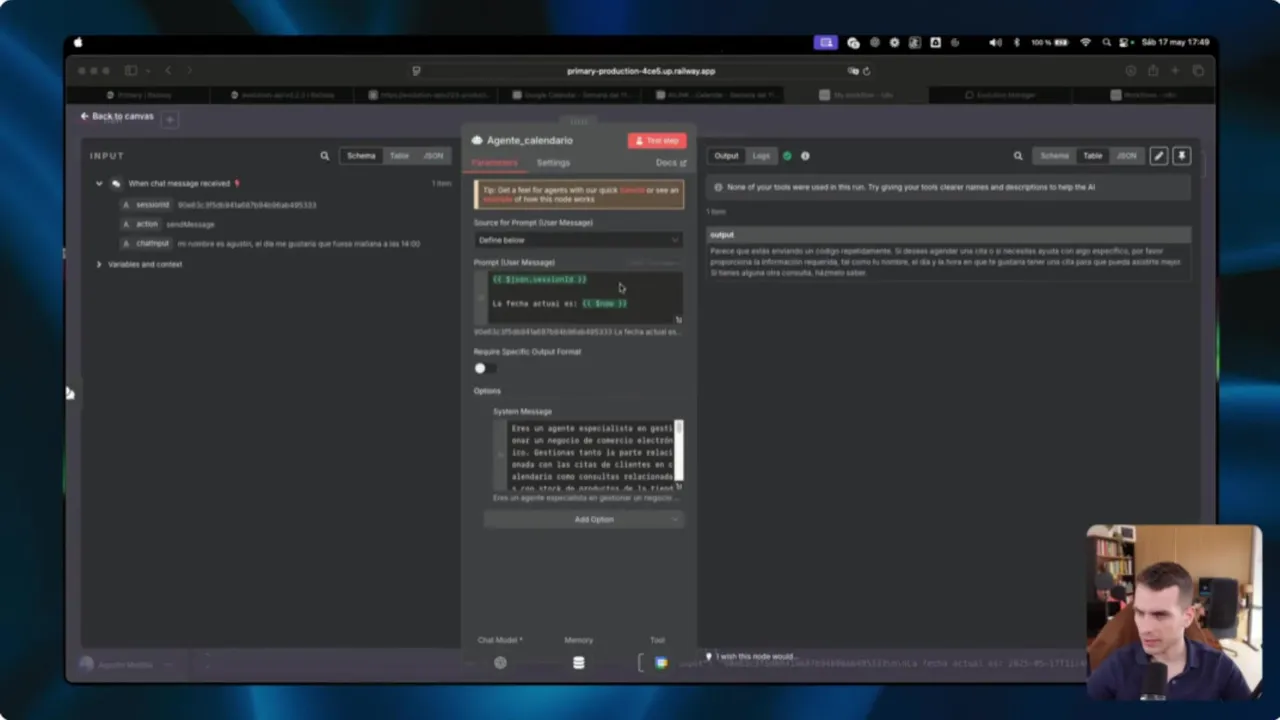Click the browser back arrow

(168, 71)
